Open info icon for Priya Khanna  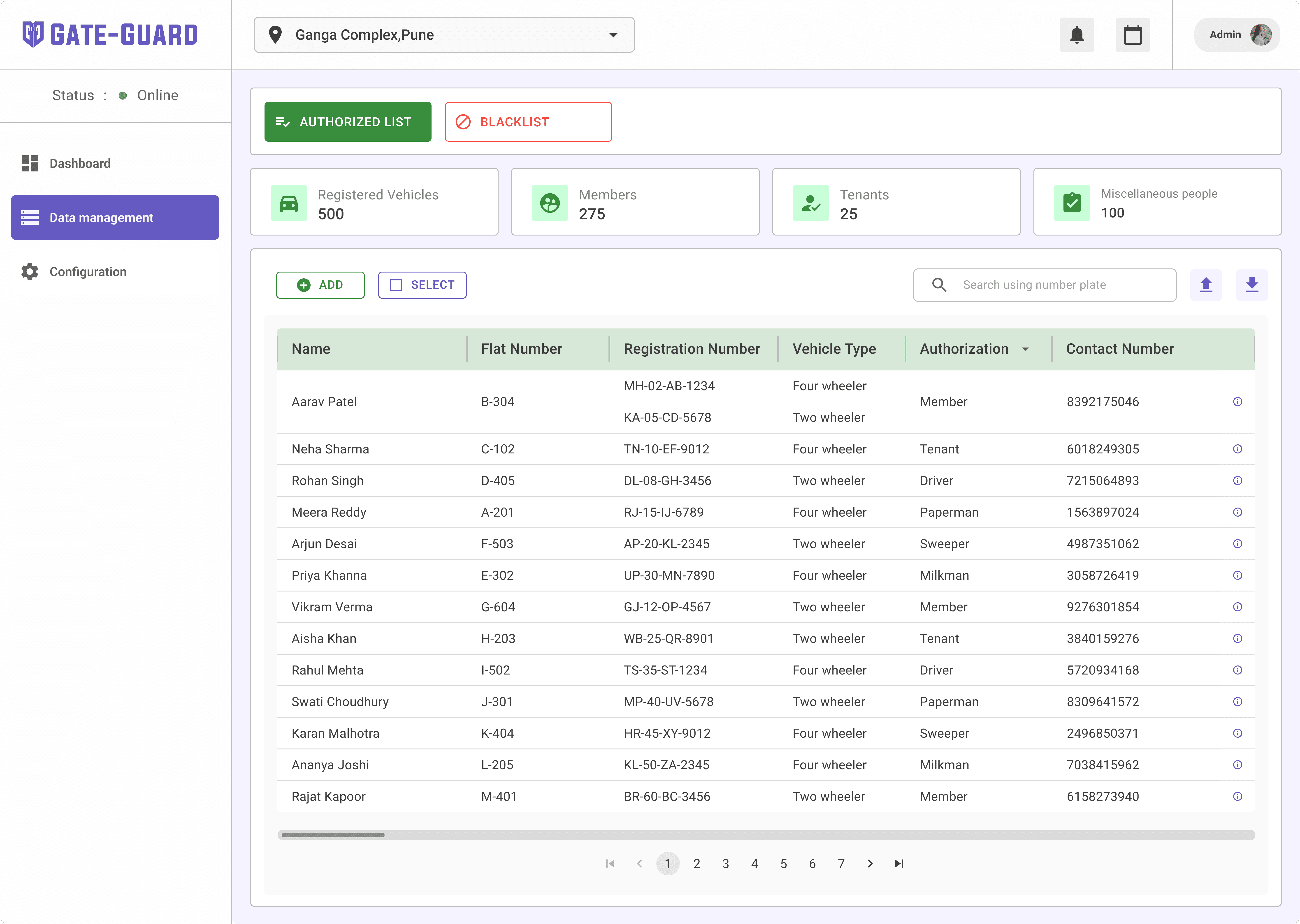tap(1237, 575)
